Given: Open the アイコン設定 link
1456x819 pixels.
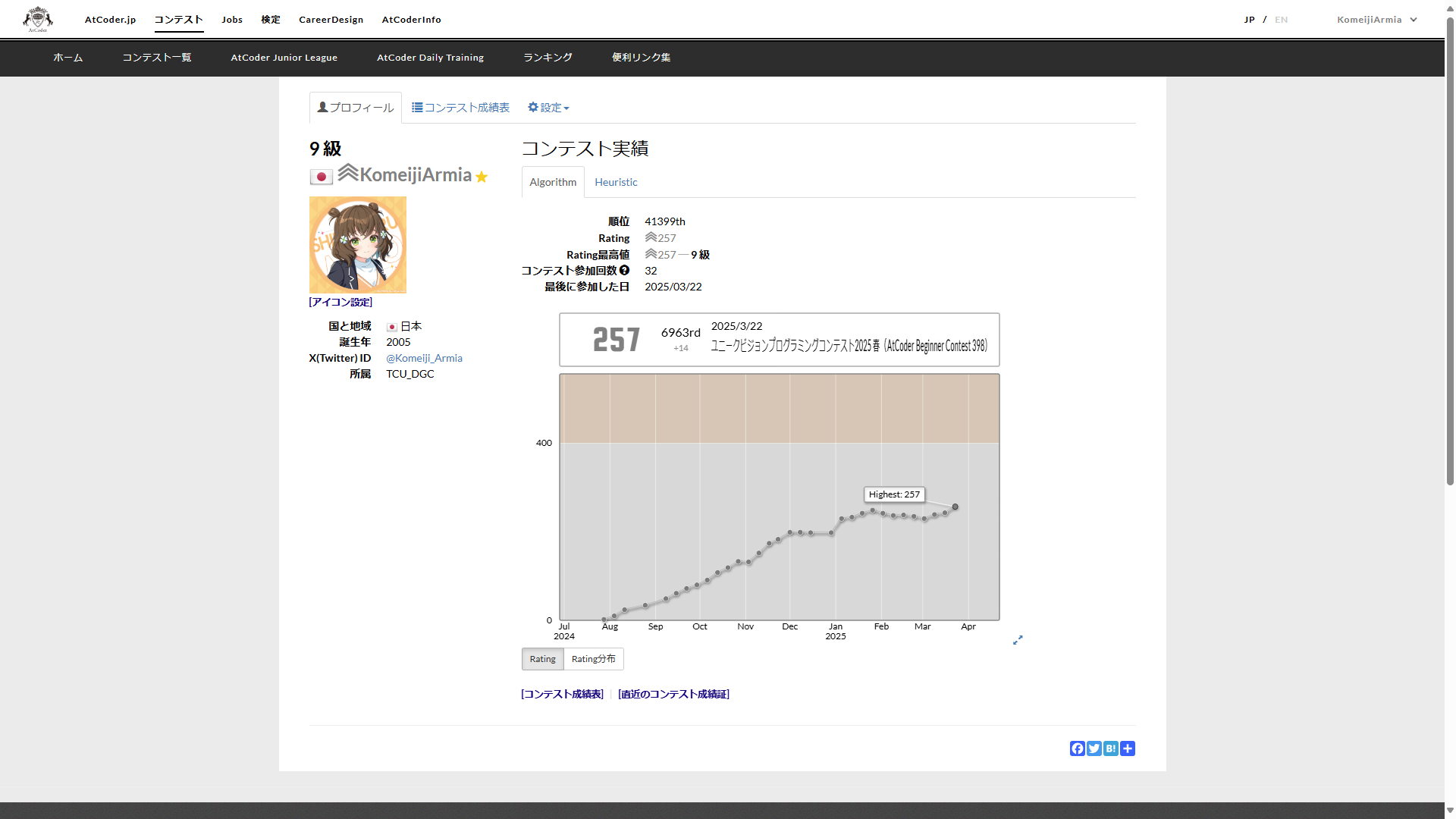Looking at the screenshot, I should [x=340, y=301].
